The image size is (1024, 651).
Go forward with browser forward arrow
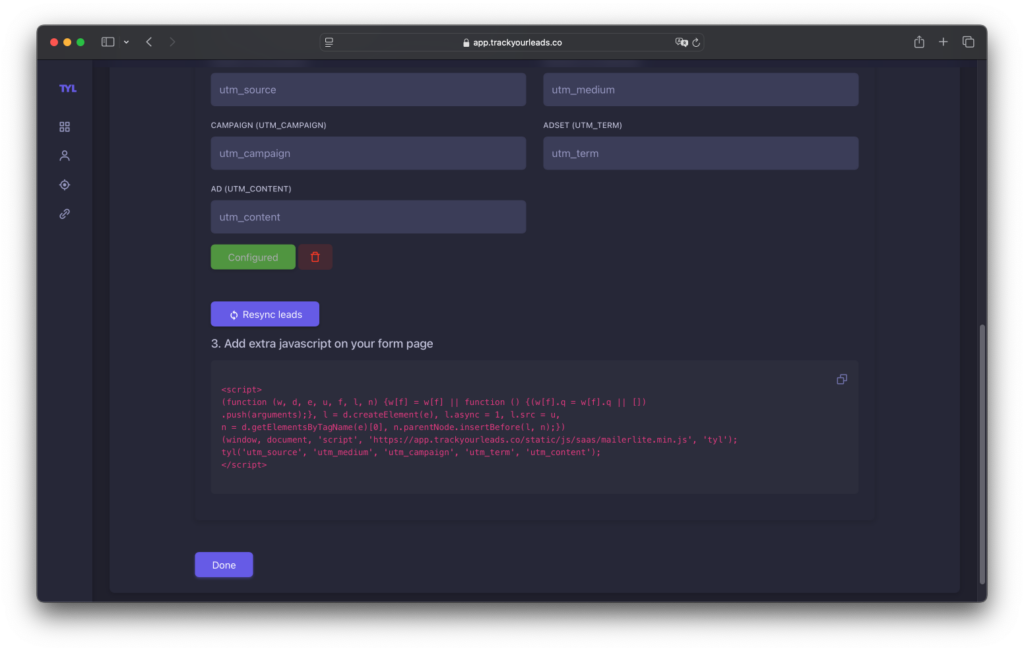[172, 42]
